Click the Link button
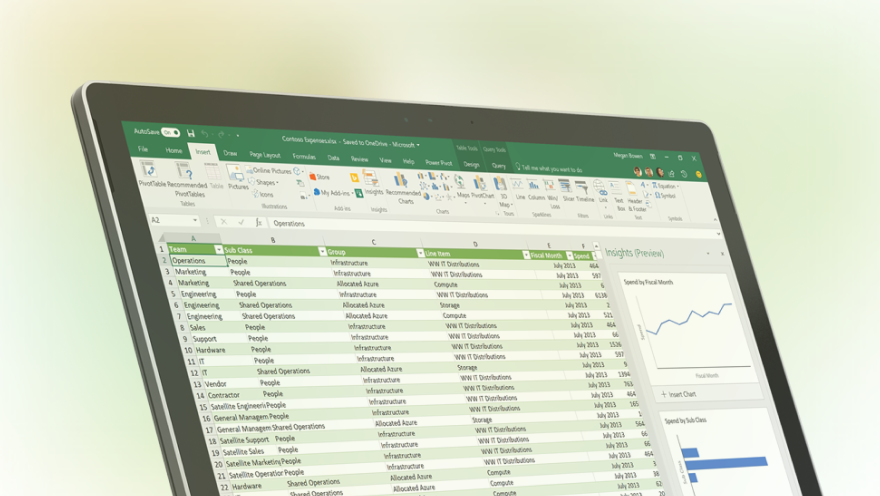The height and width of the screenshot is (496, 880). point(602,194)
